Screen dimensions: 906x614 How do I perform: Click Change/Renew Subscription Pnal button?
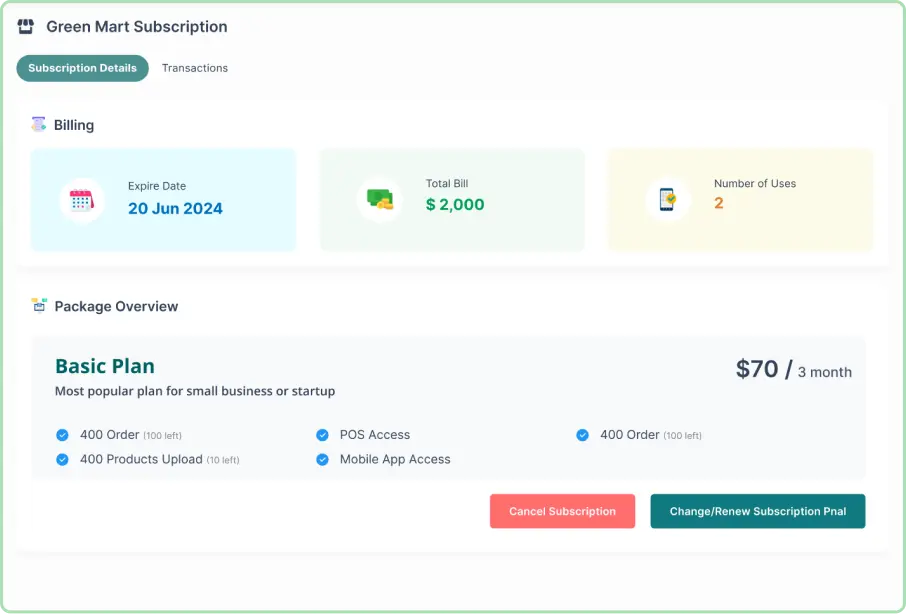pos(757,511)
